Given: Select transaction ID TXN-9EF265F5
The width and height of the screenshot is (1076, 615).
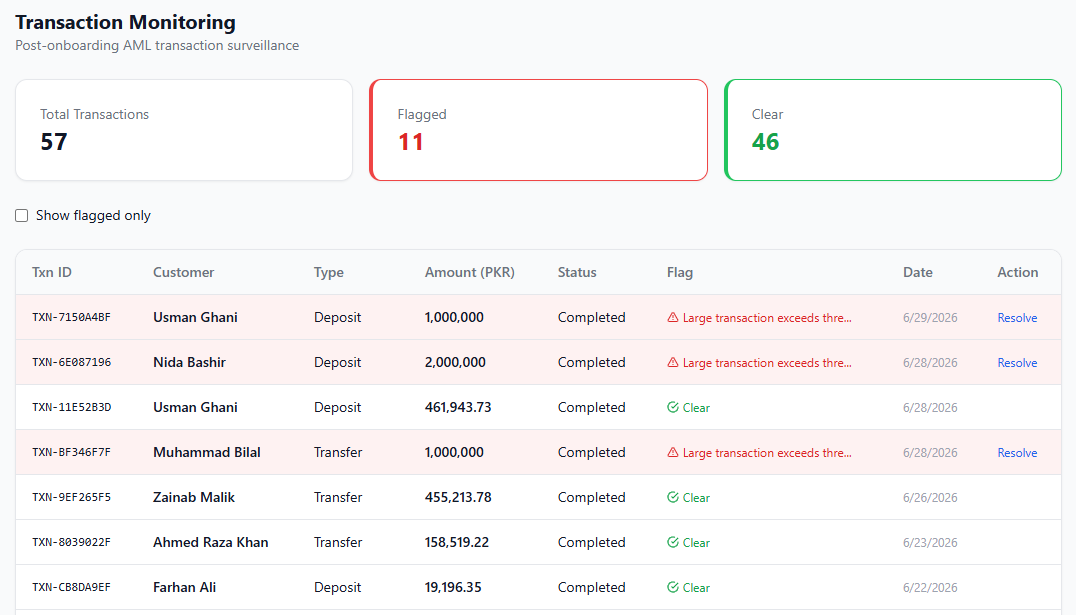Looking at the screenshot, I should [x=71, y=497].
